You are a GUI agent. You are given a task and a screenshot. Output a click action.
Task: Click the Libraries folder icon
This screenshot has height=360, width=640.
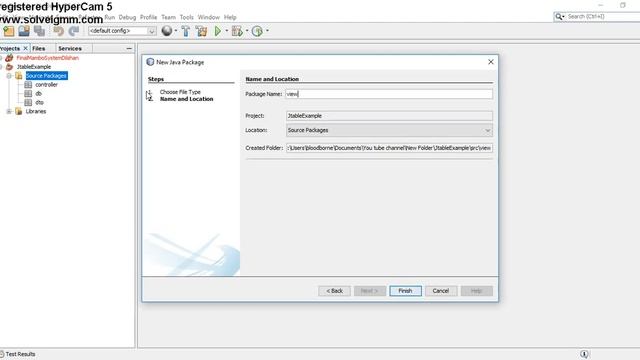(x=19, y=111)
